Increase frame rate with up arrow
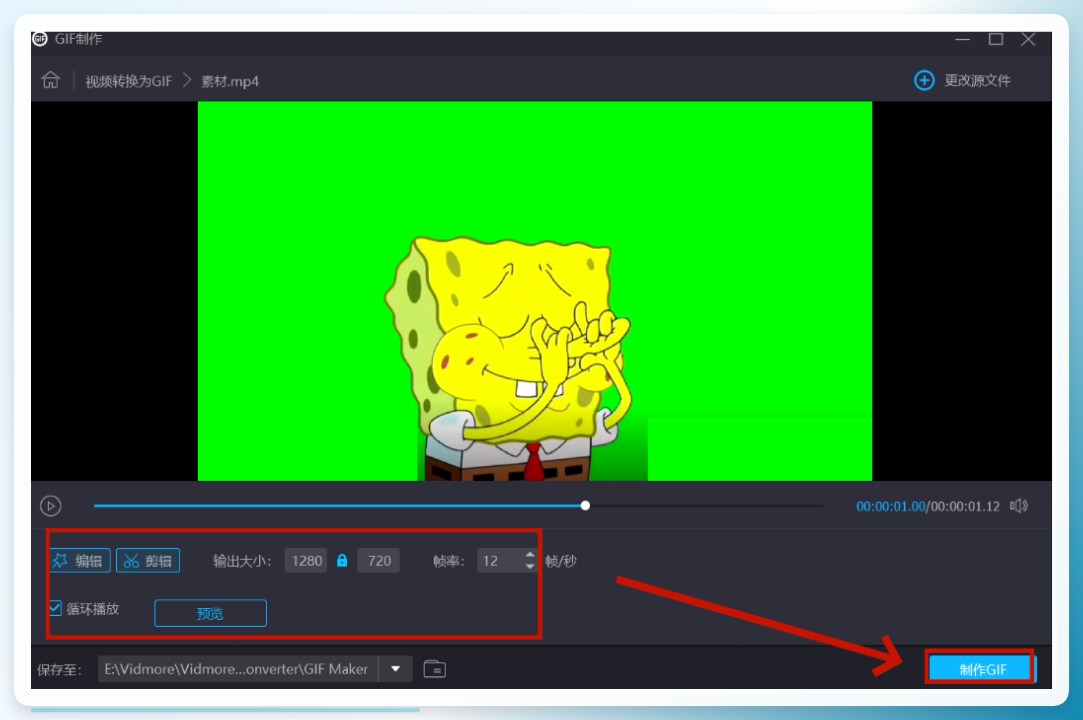The image size is (1083, 720). click(530, 555)
